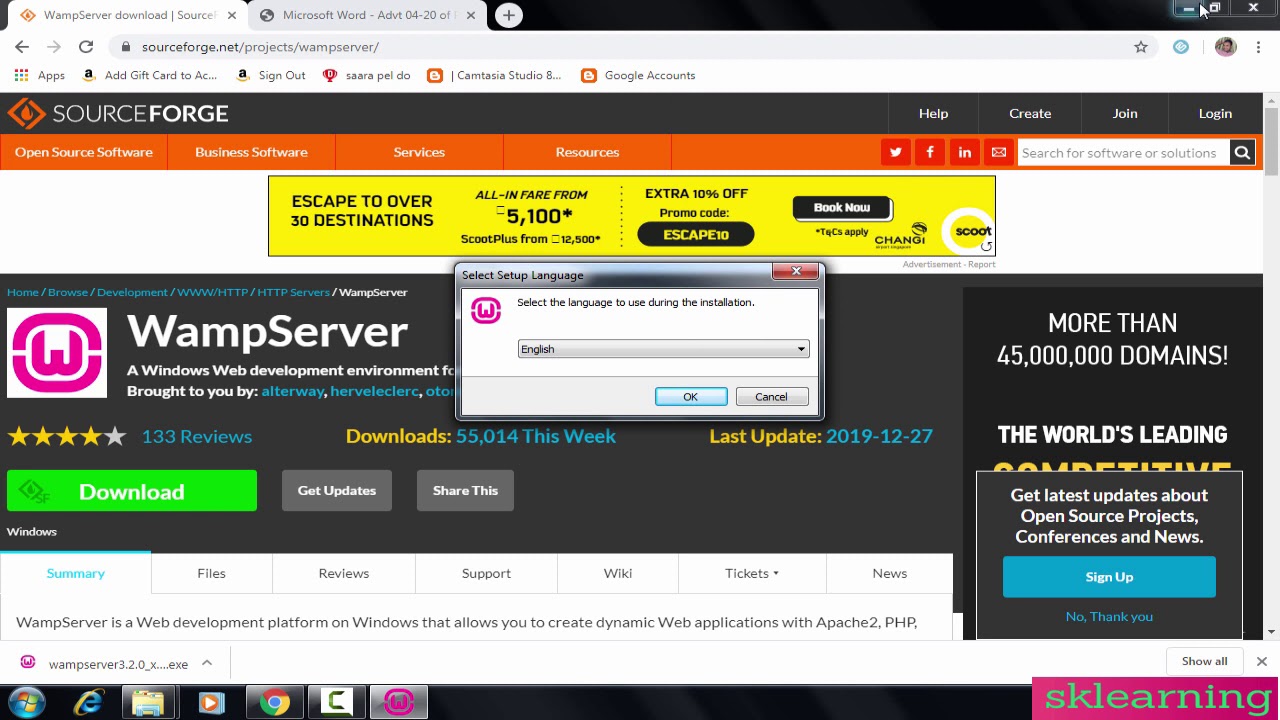The width and height of the screenshot is (1280, 720).
Task: Click the Share This button
Action: pos(465,491)
